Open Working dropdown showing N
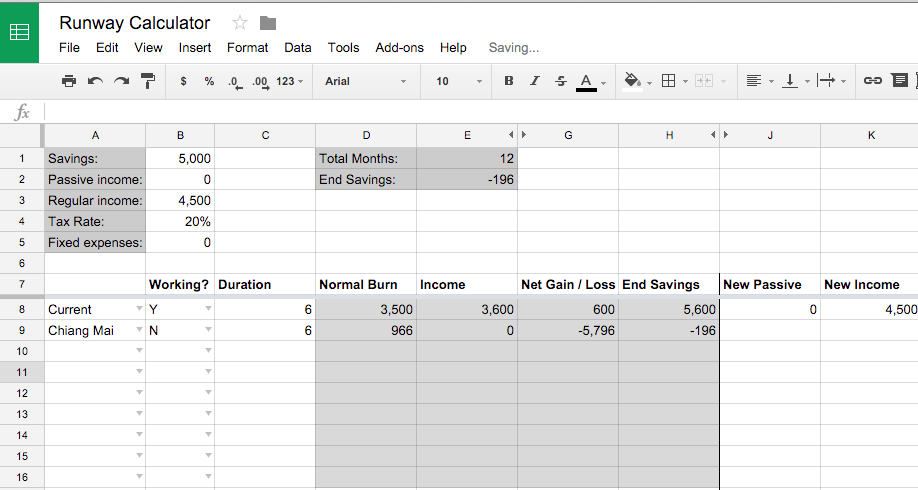Screen dimensions: 918x490 click(208, 330)
